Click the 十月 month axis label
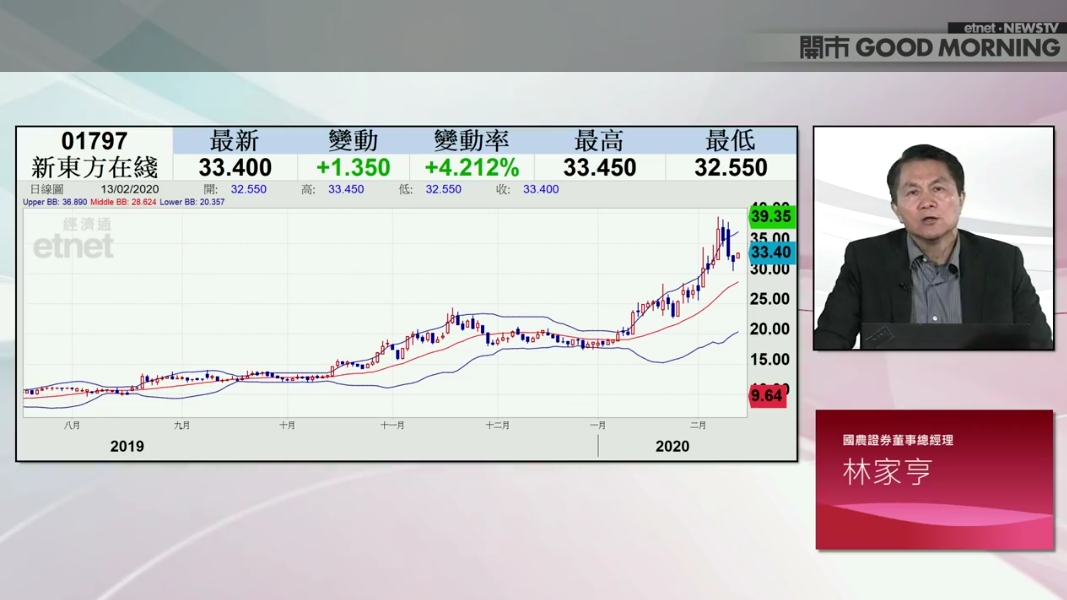The image size is (1067, 600). pos(287,425)
